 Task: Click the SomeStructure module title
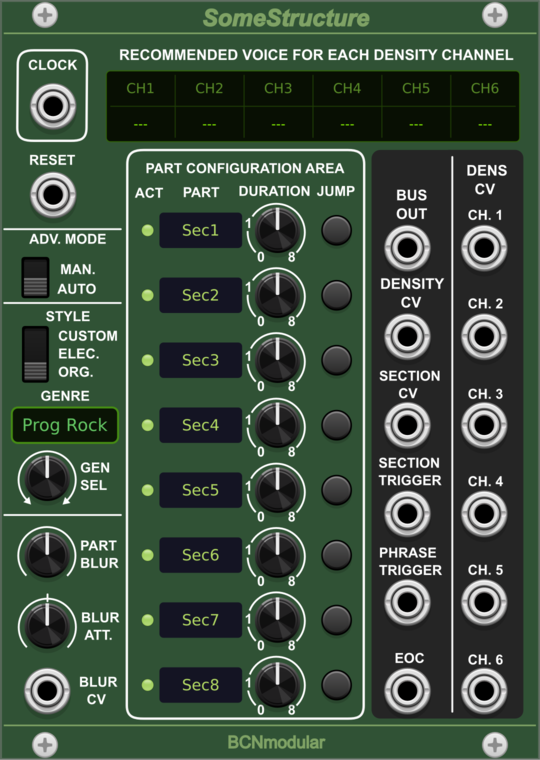point(286,18)
